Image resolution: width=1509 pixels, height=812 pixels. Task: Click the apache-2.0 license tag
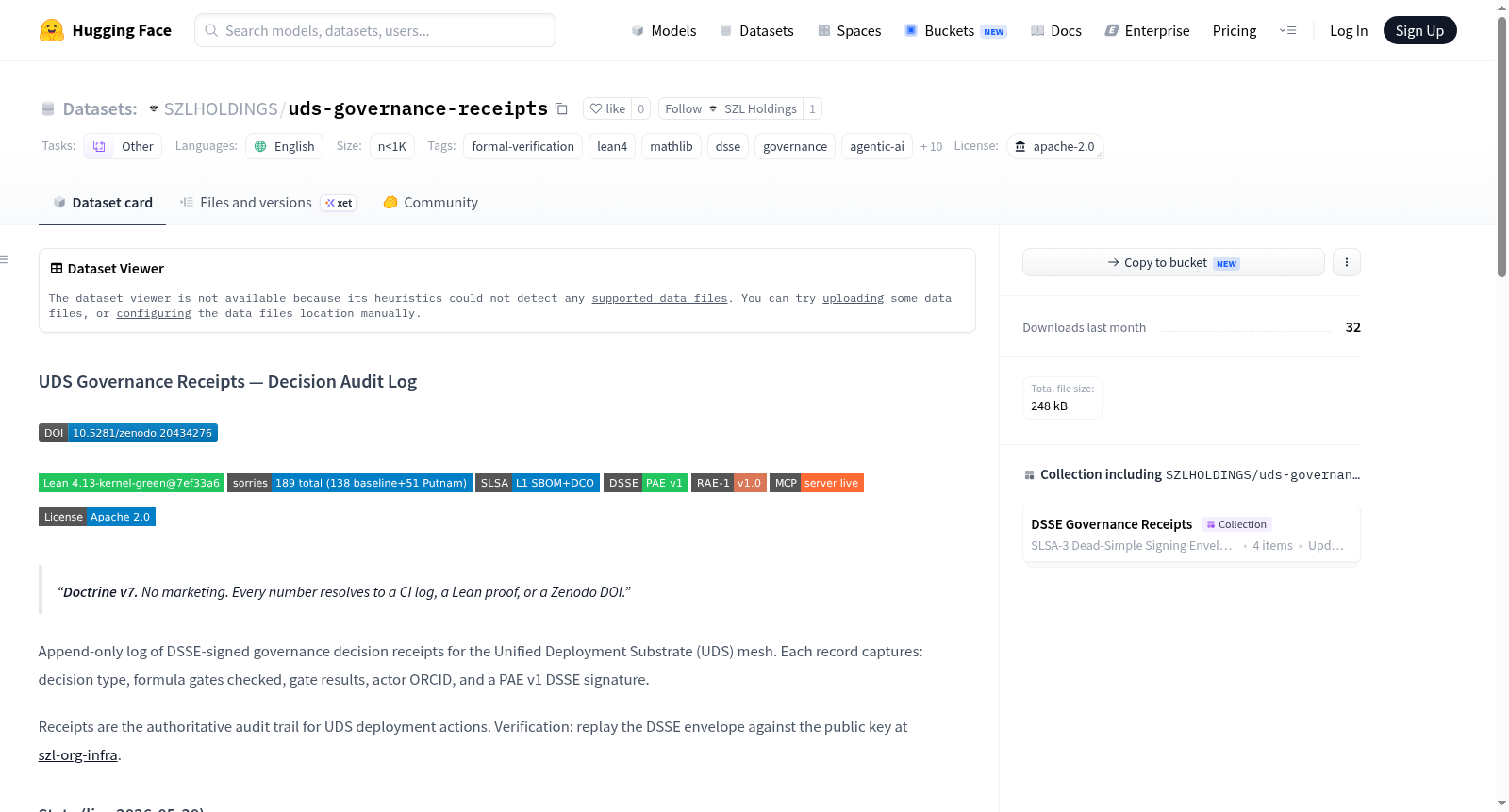[x=1054, y=146]
